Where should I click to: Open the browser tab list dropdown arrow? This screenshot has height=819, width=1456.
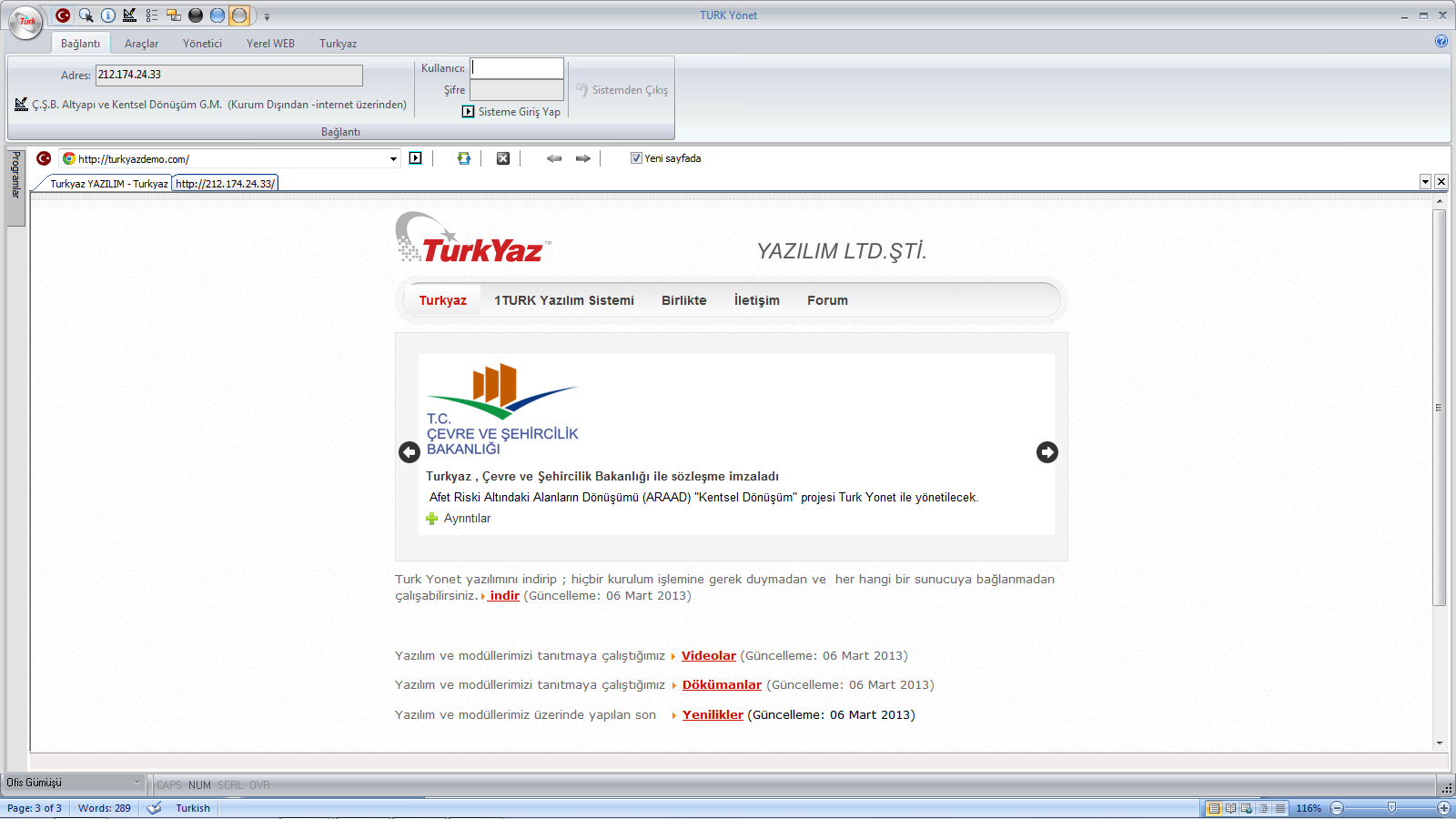pos(1425,182)
